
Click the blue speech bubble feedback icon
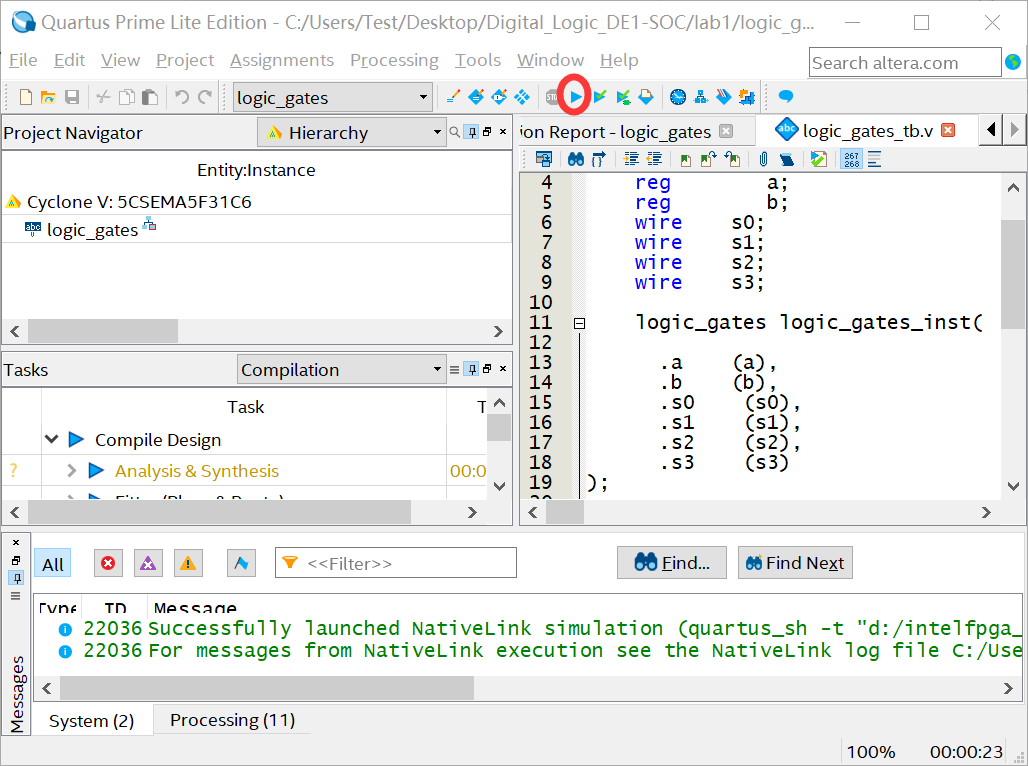[x=785, y=97]
